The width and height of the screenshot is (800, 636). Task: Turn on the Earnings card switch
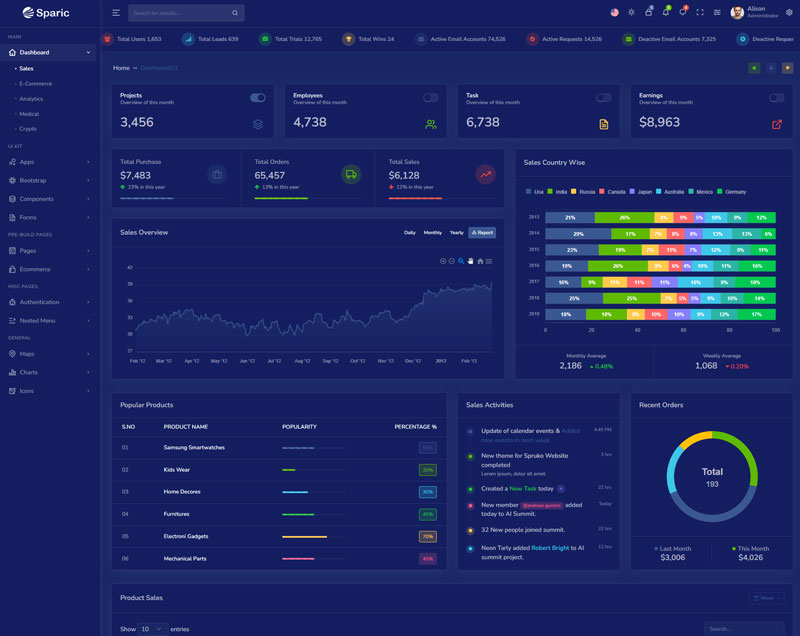[x=776, y=98]
